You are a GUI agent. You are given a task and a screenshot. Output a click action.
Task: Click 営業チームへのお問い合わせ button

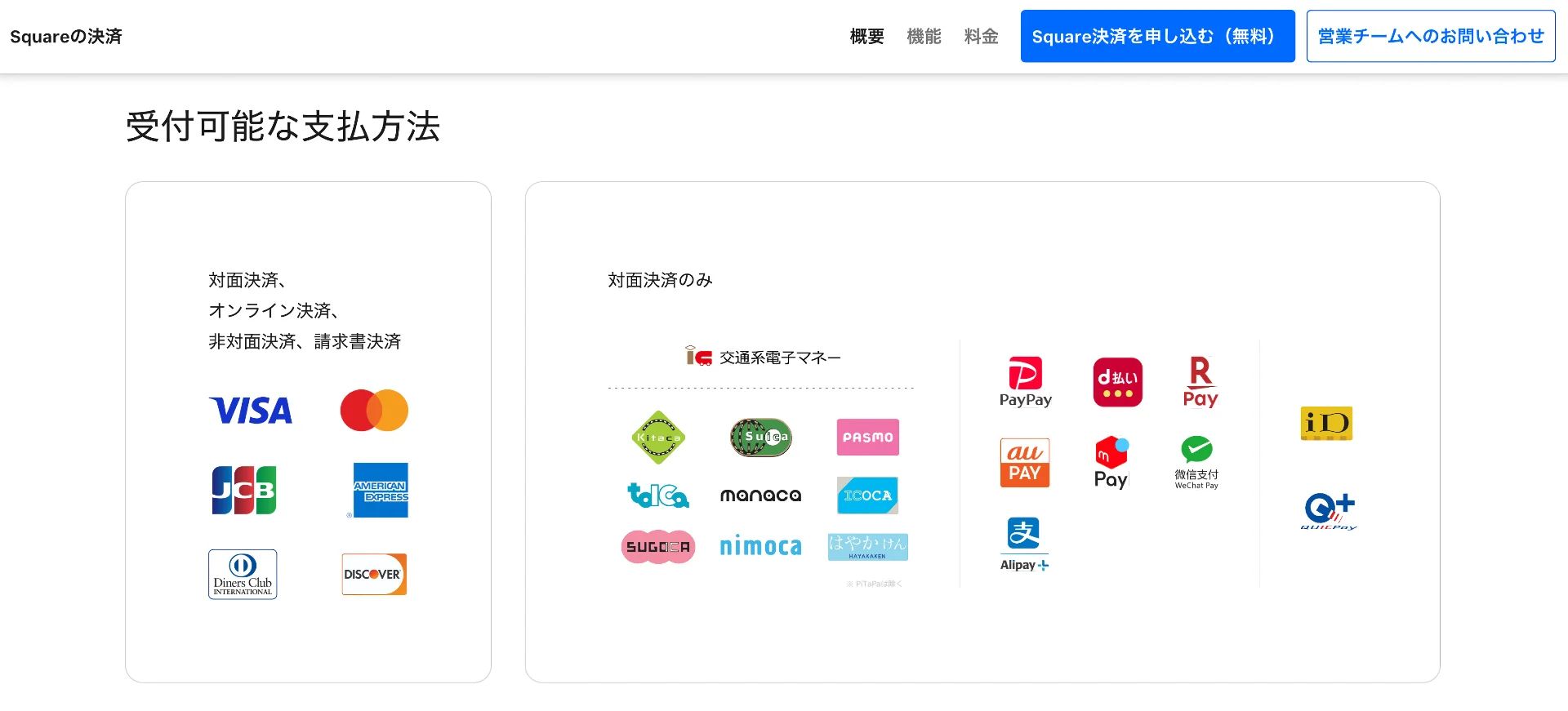1430,37
